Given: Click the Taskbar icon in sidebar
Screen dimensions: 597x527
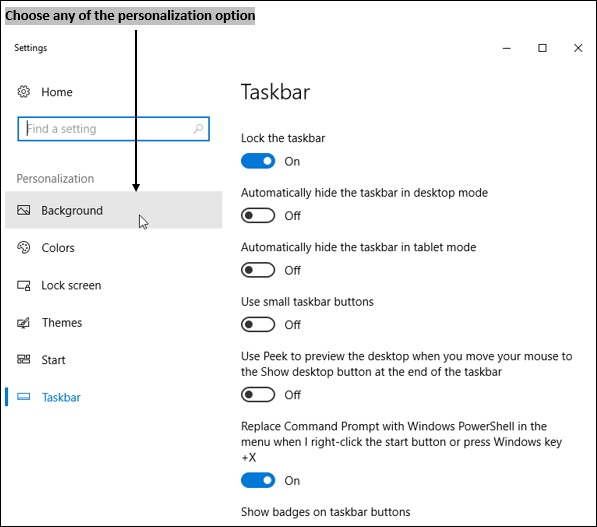Looking at the screenshot, I should pyautogui.click(x=24, y=397).
